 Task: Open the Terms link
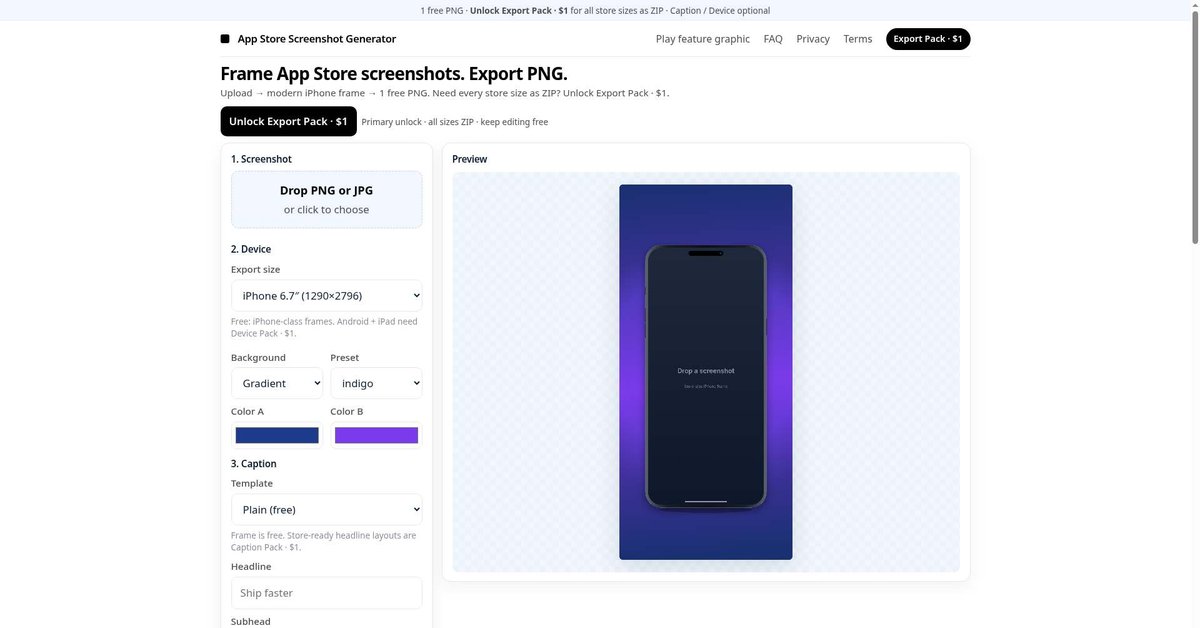coord(858,39)
